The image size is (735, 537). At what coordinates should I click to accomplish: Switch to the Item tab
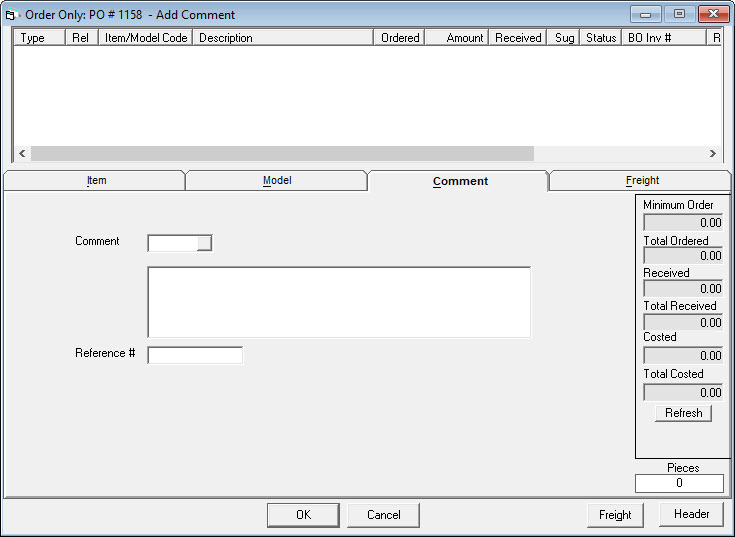pos(94,180)
